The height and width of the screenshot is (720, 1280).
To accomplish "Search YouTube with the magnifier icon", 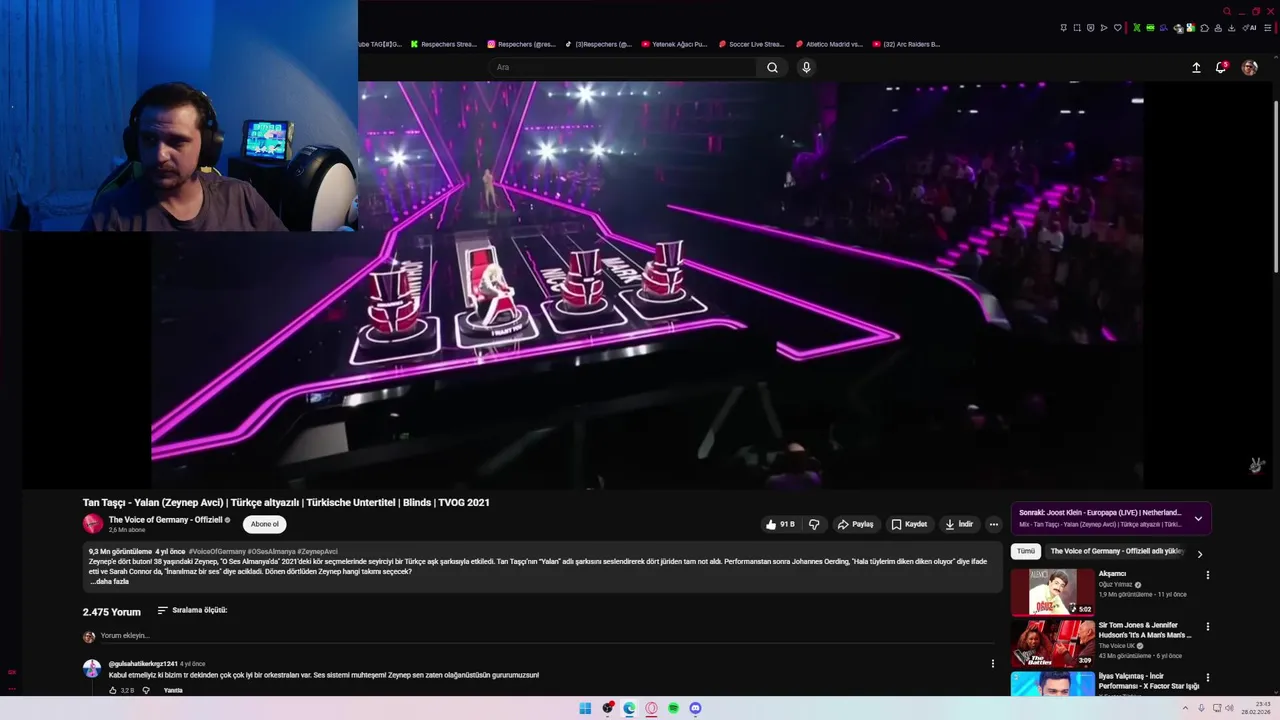I will pos(772,67).
